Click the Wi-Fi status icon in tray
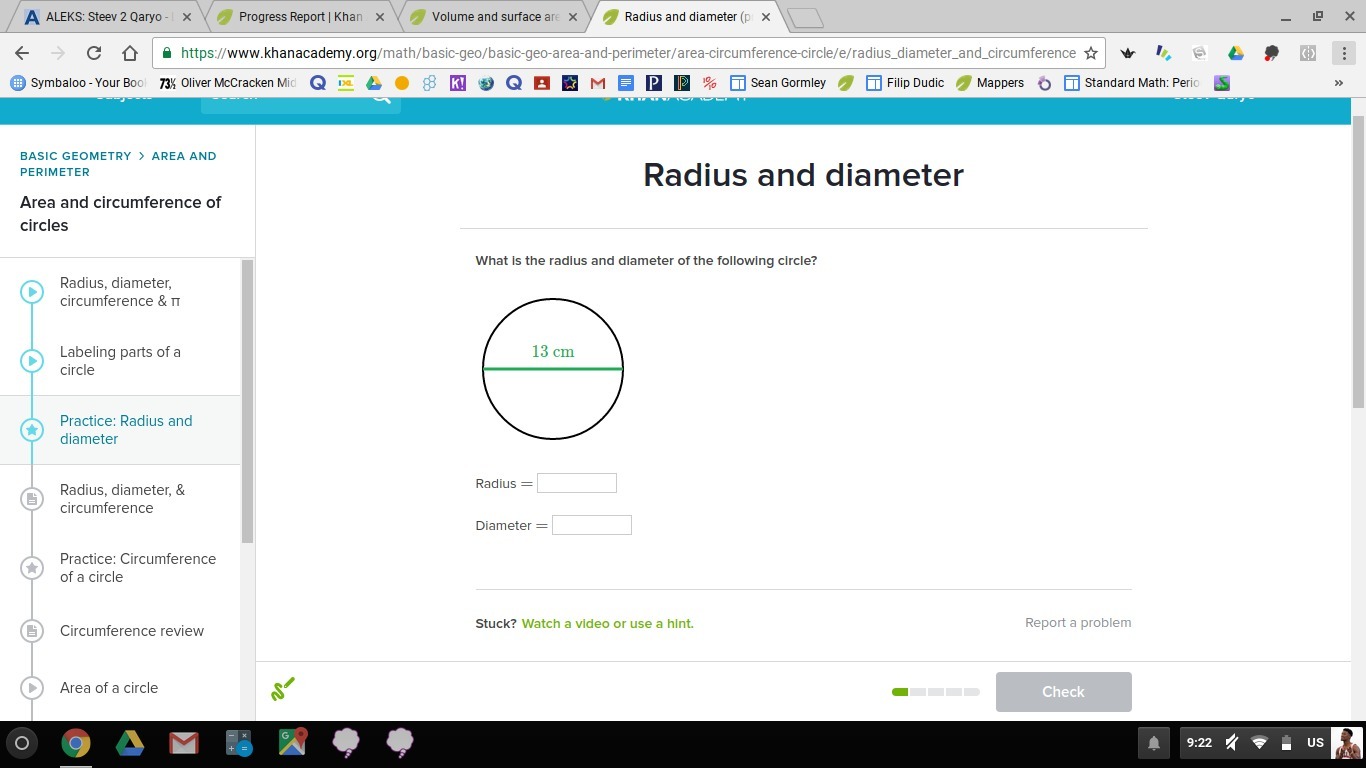Viewport: 1366px width, 768px height. tap(1260, 743)
